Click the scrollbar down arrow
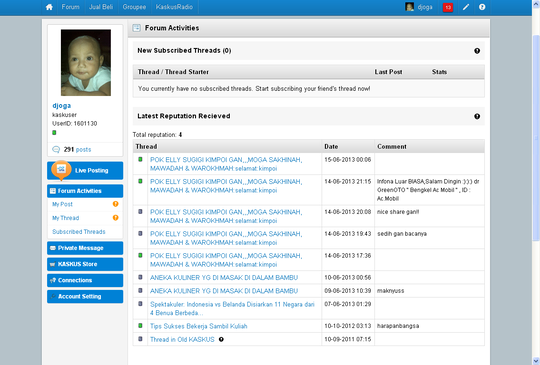Image resolution: width=540 pixels, height=365 pixels. 536,361
